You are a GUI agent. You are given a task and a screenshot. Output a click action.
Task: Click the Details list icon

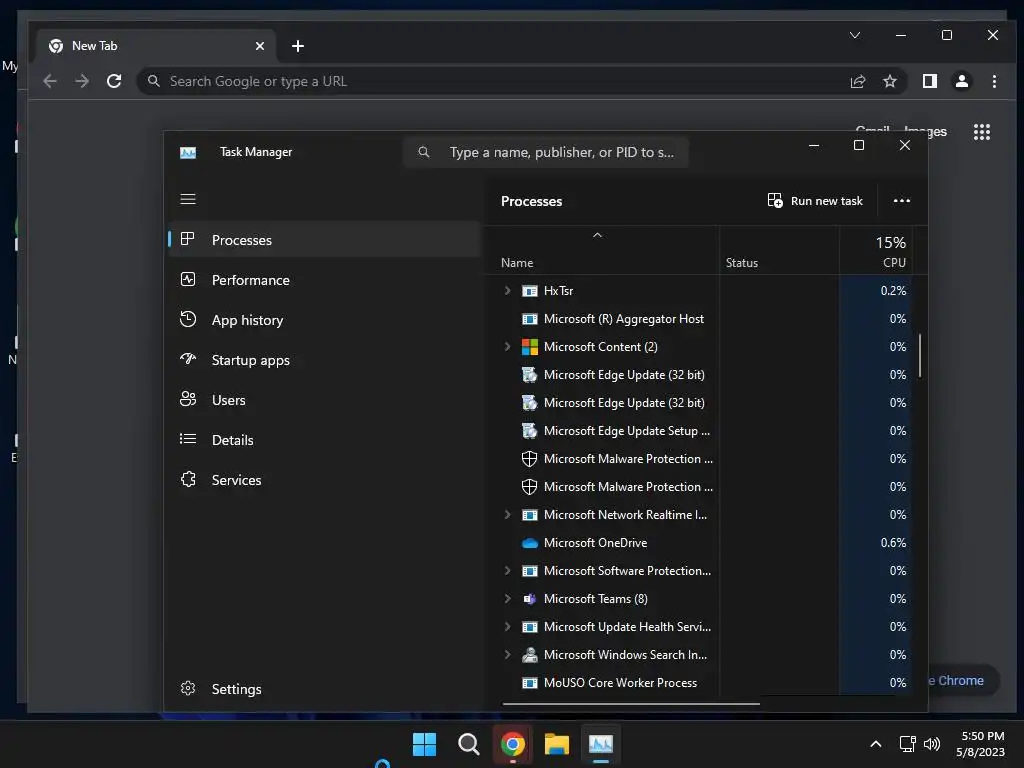coord(187,439)
